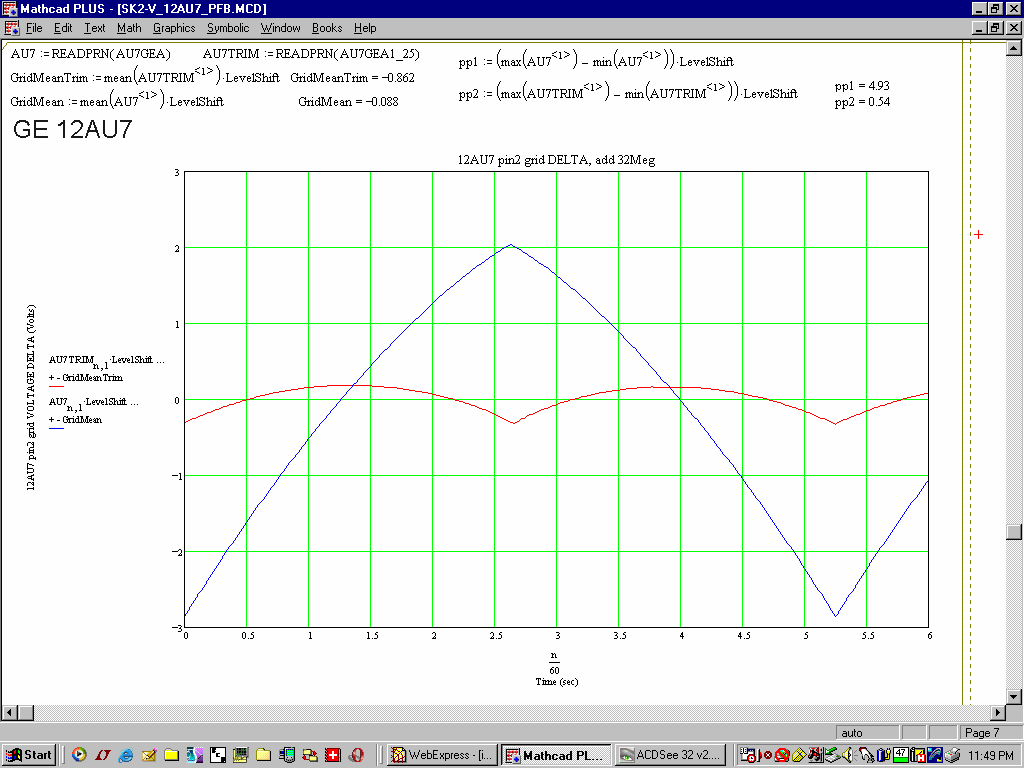Screen dimensions: 1024x768
Task: Click the green 47 temperature tray icon
Action: coord(901,755)
